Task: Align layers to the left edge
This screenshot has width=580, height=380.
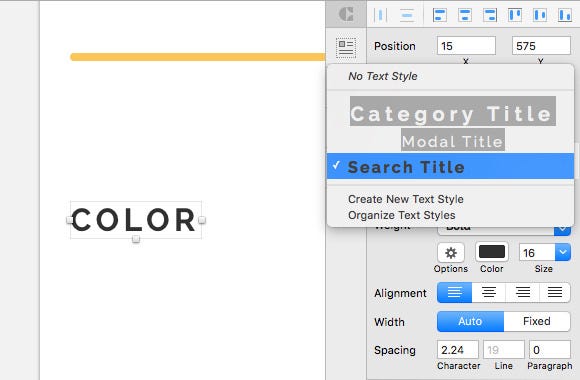Action: [x=439, y=15]
